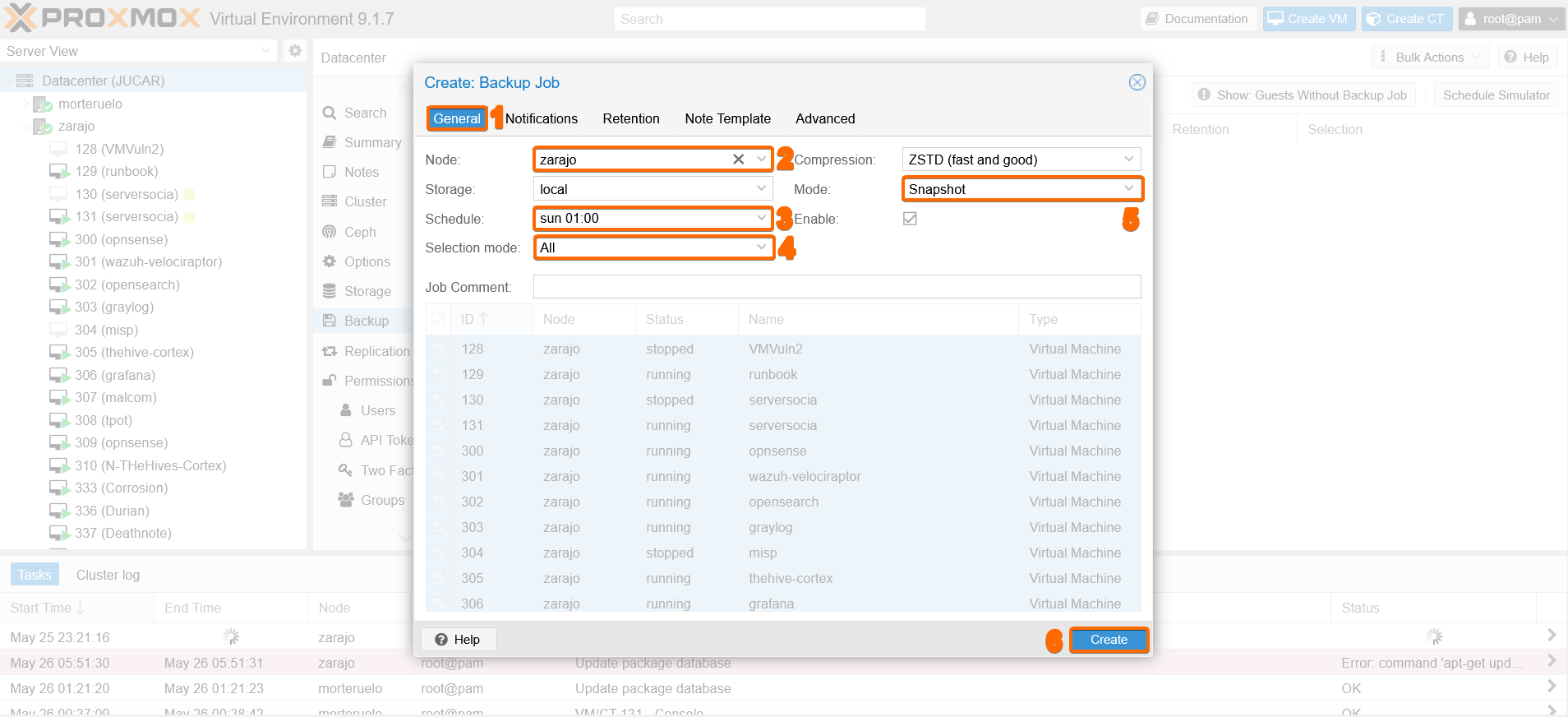Click the Search magnifier icon in Datacenter menu
This screenshot has height=717, width=1568.
[330, 113]
